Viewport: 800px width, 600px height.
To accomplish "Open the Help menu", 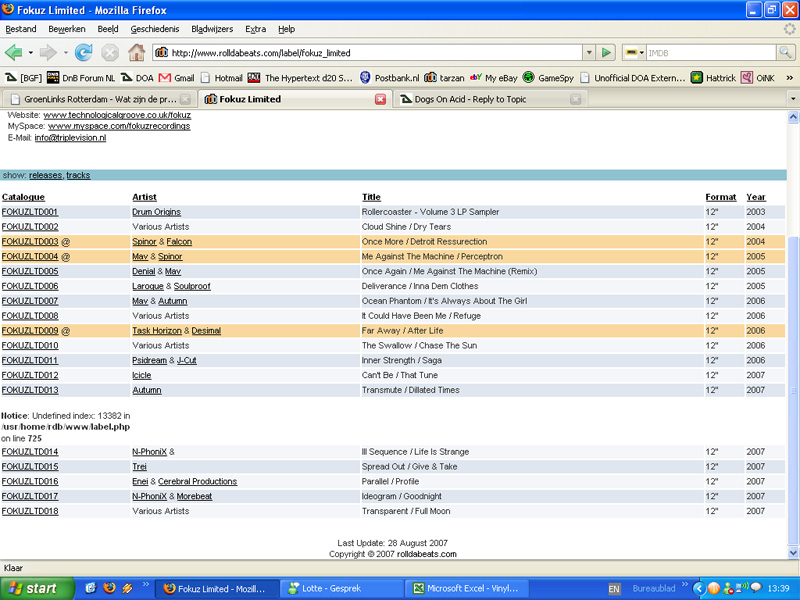I will pos(287,29).
